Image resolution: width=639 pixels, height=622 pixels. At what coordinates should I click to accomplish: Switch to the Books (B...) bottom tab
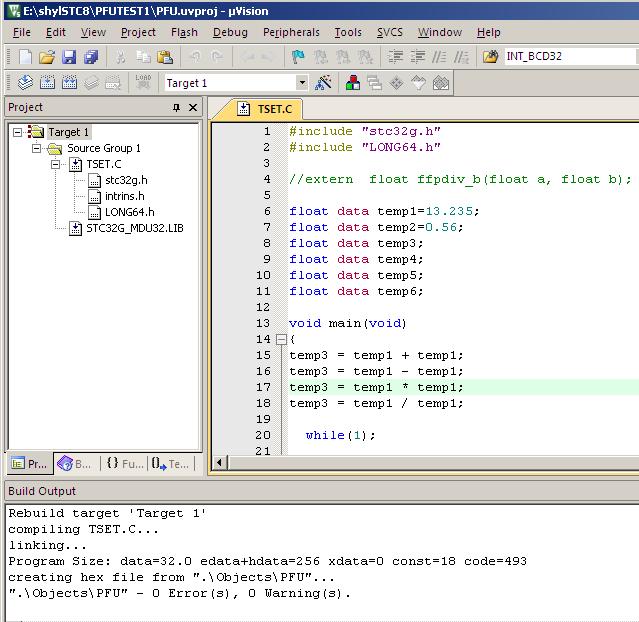coord(76,464)
